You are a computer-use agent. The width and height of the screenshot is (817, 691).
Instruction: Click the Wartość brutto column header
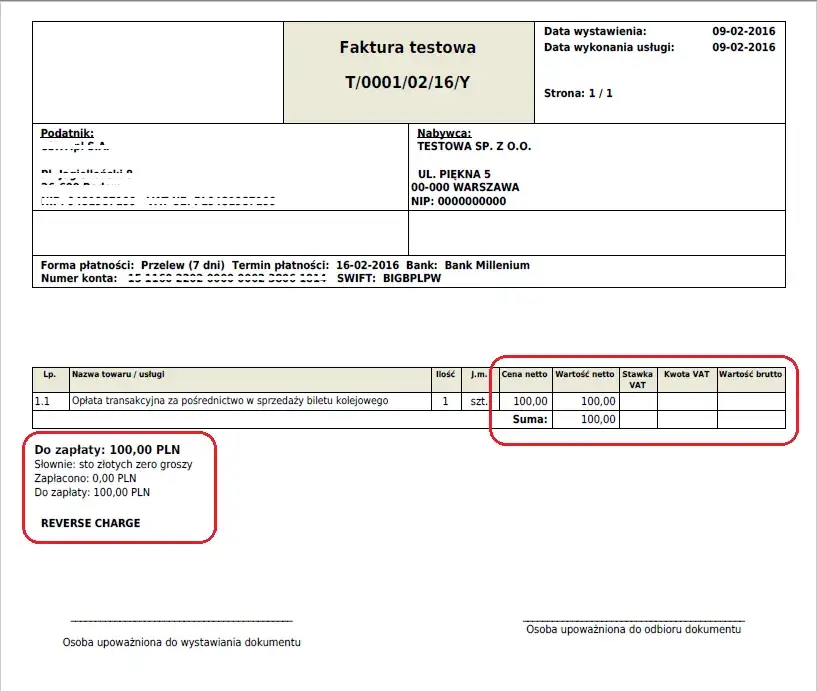click(750, 374)
